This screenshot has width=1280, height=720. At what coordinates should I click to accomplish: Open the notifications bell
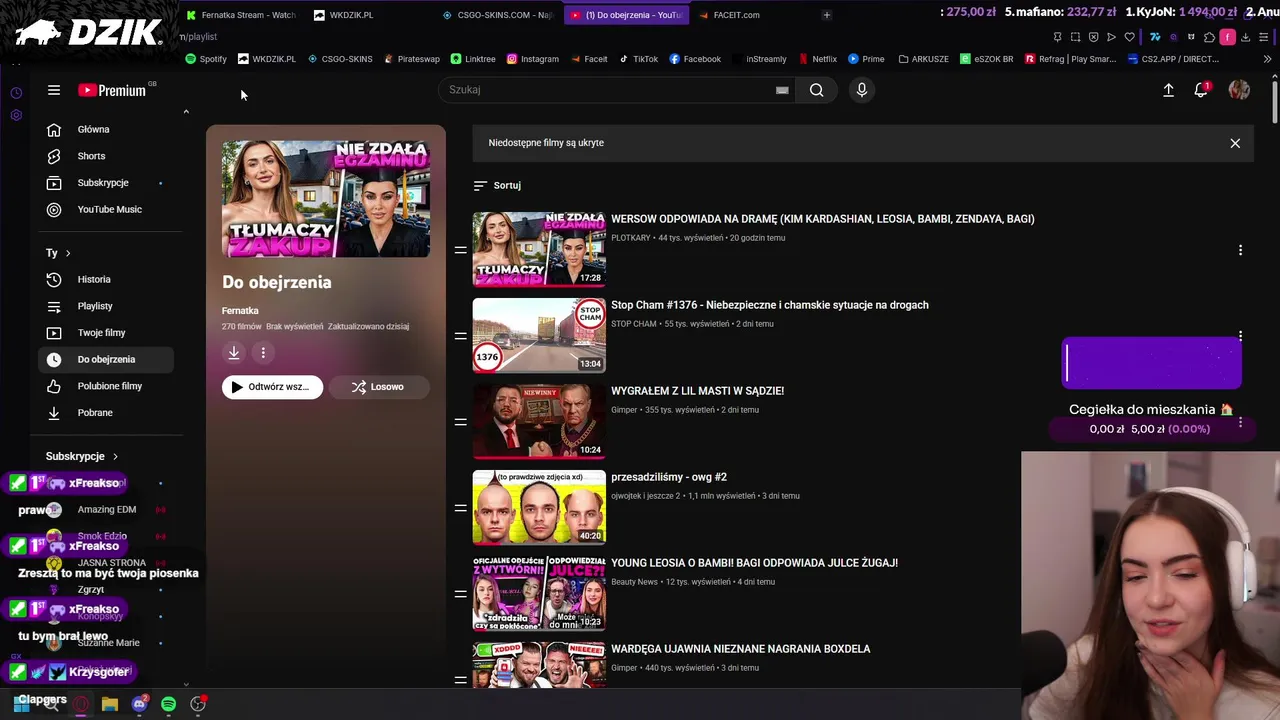point(1201,90)
